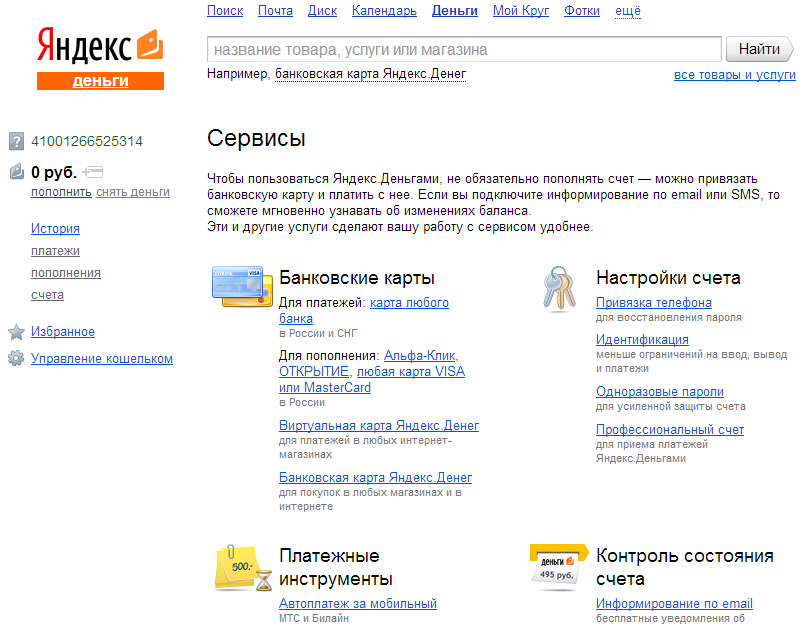Focus the product search input field

464,49
